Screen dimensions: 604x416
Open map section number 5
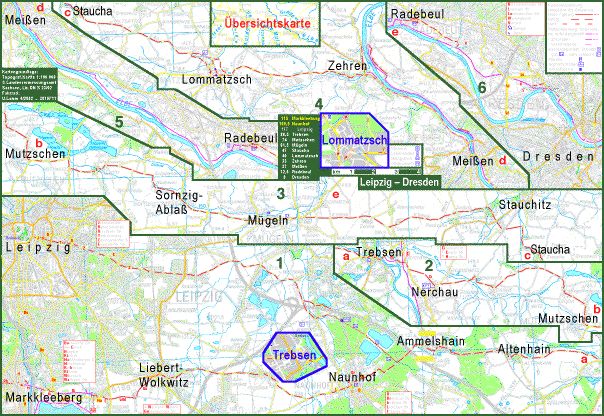tap(118, 122)
